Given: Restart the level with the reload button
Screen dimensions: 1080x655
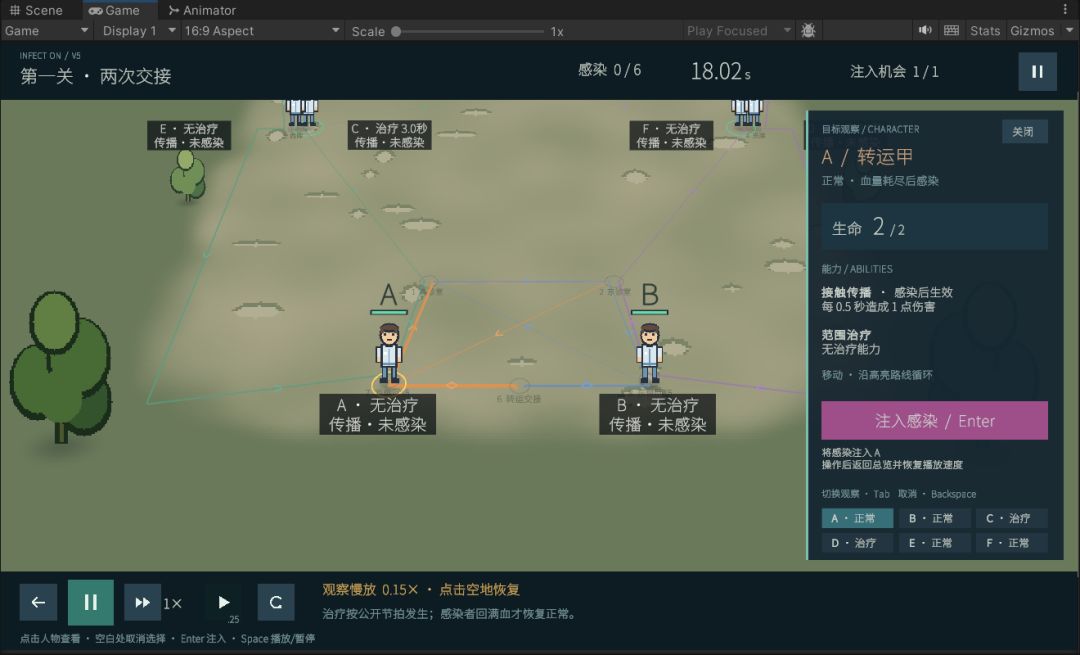Looking at the screenshot, I should click(276, 603).
